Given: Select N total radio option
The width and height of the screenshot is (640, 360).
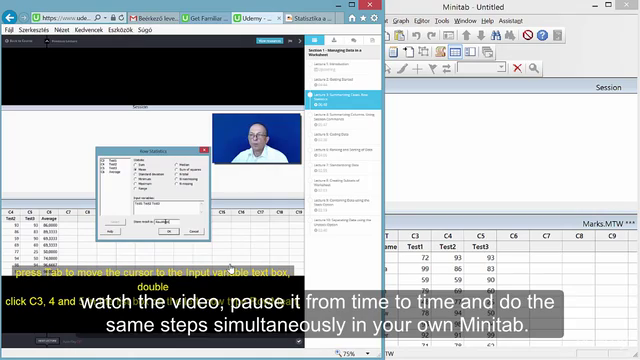Looking at the screenshot, I should point(176,174).
